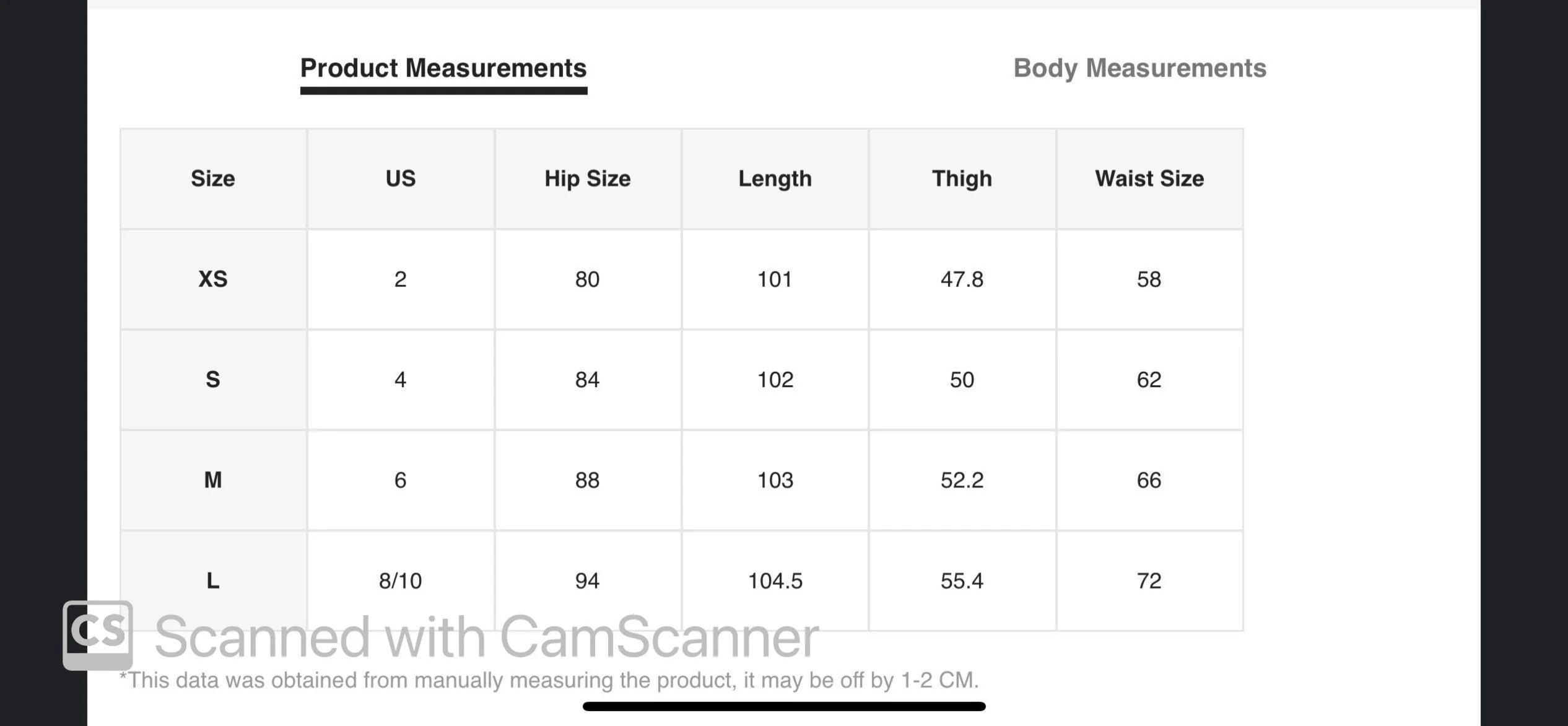Click the Thigh column header

point(962,178)
